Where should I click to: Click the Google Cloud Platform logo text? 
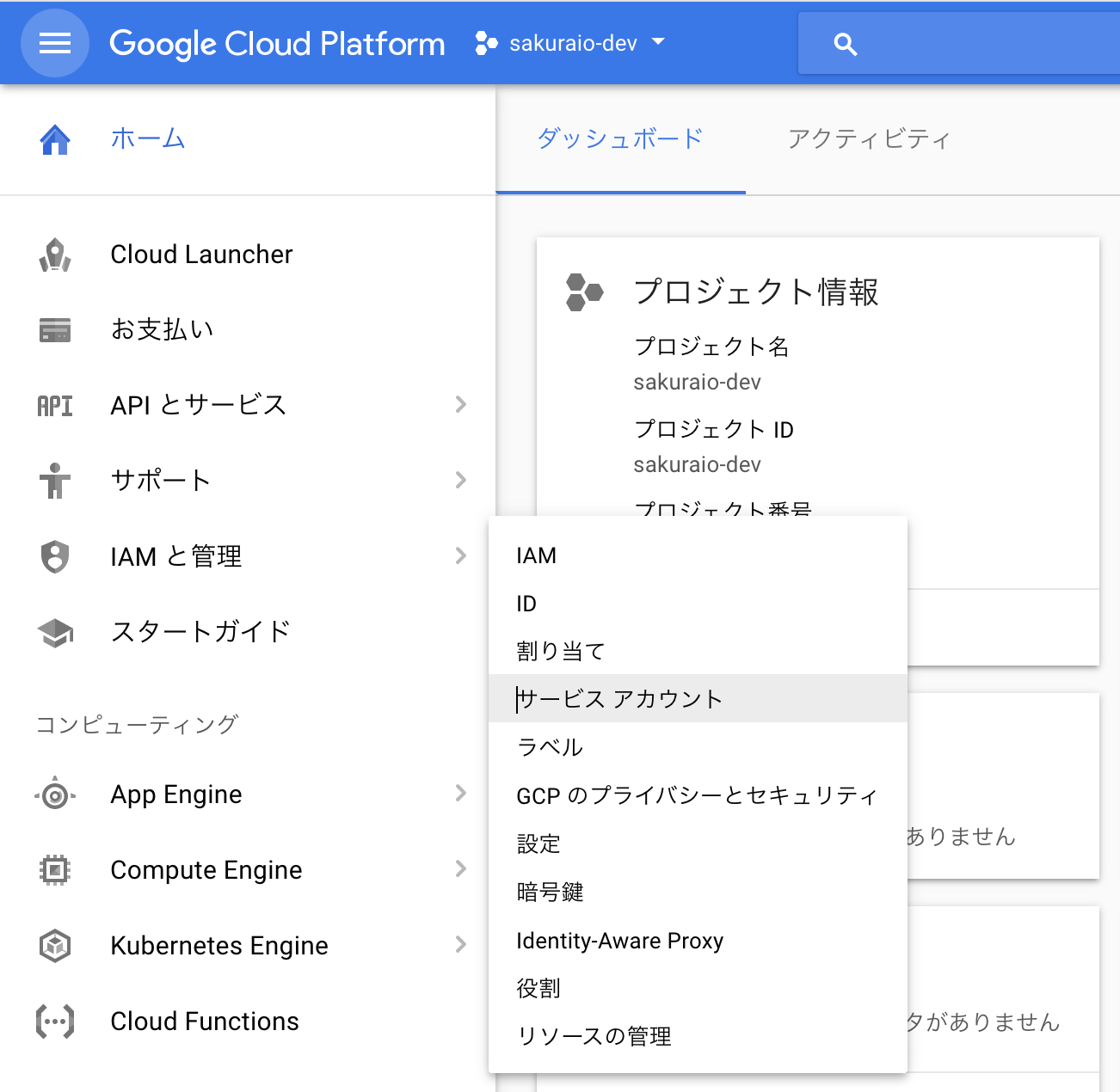tap(277, 44)
